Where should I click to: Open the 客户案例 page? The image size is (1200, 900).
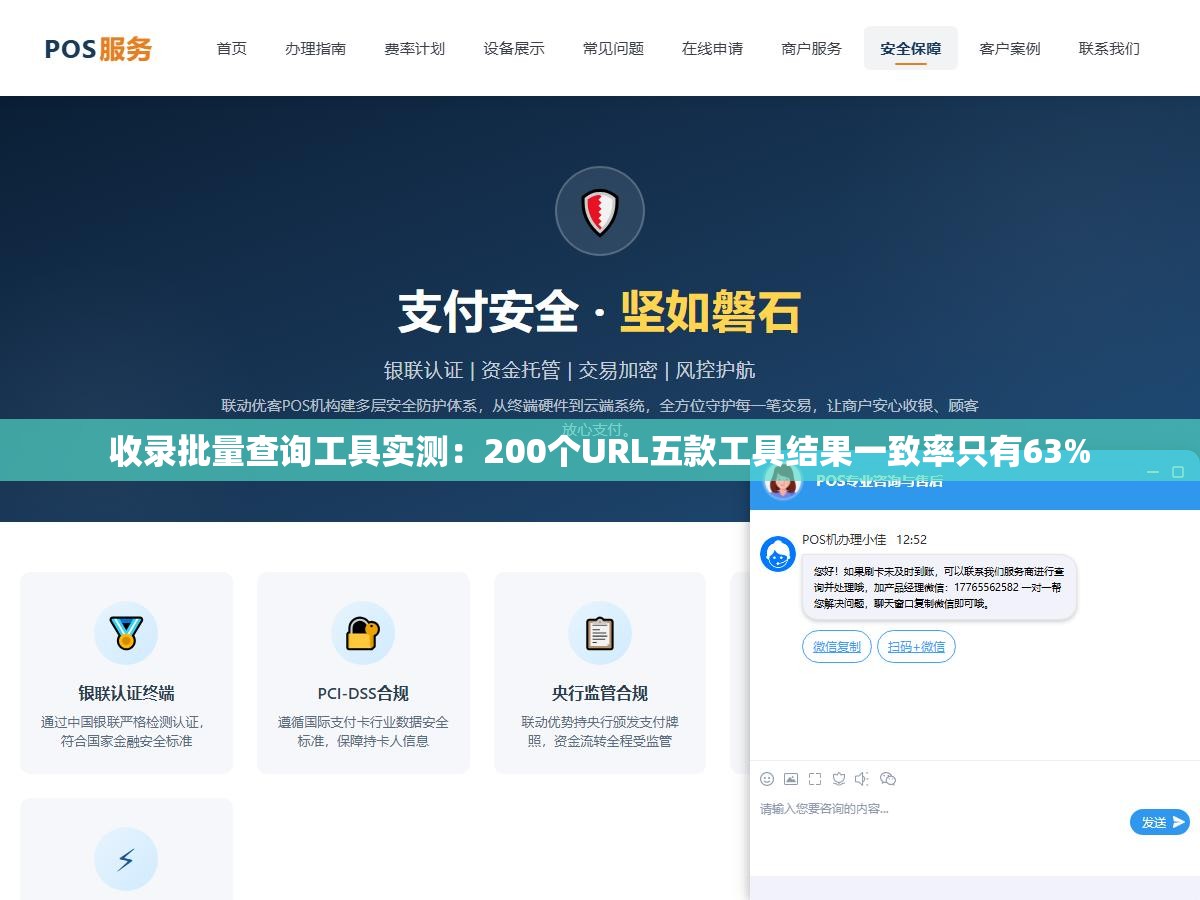click(1010, 48)
